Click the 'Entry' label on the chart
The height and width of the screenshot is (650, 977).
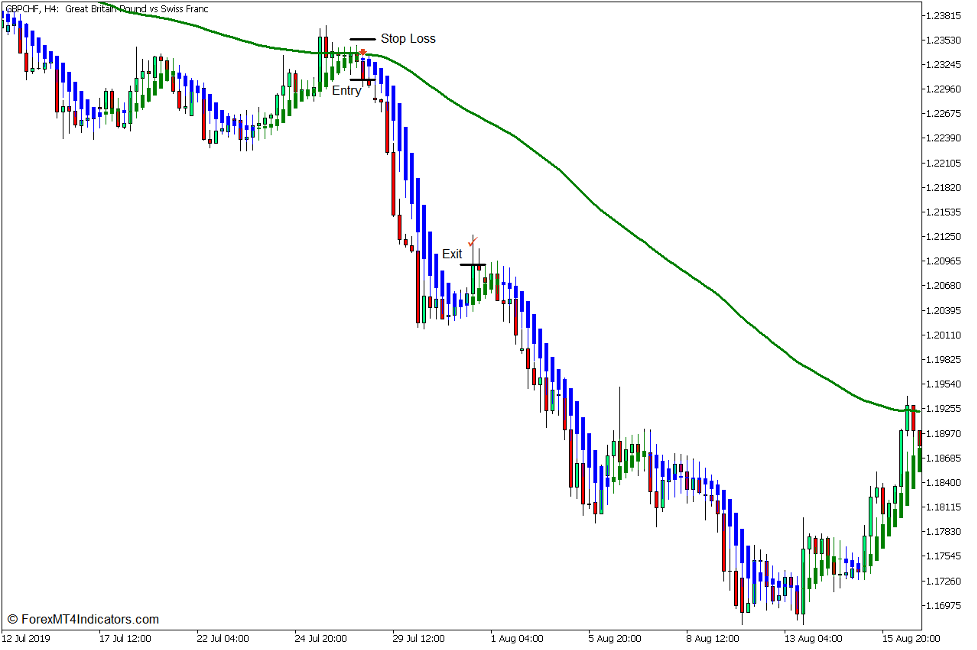coord(346,91)
